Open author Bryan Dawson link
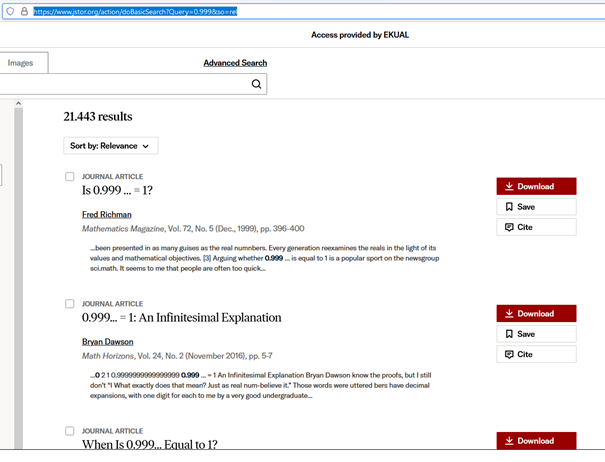Viewport: 605px width, 462px height. point(108,342)
